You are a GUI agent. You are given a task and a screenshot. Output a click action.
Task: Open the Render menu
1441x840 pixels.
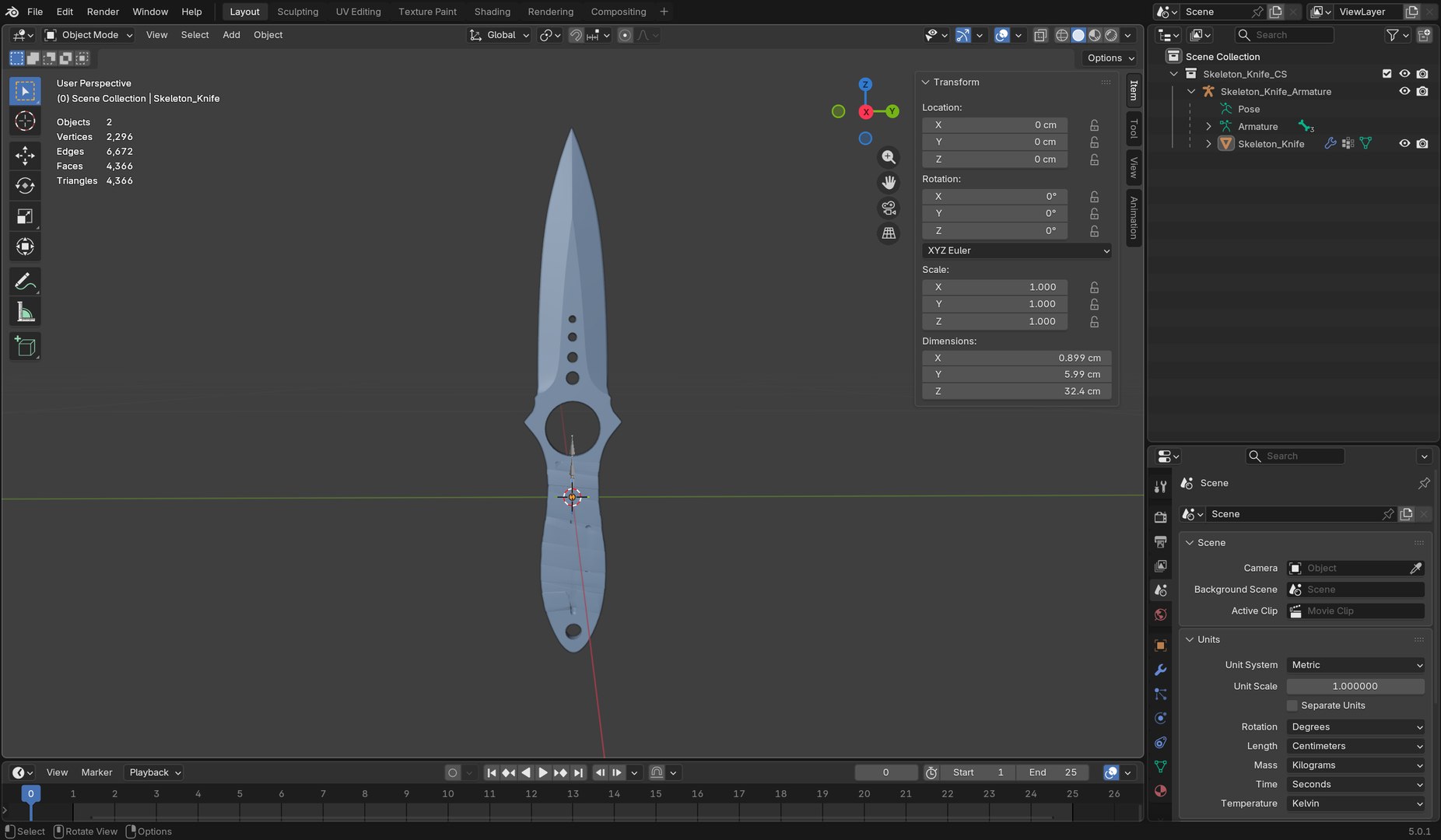103,12
